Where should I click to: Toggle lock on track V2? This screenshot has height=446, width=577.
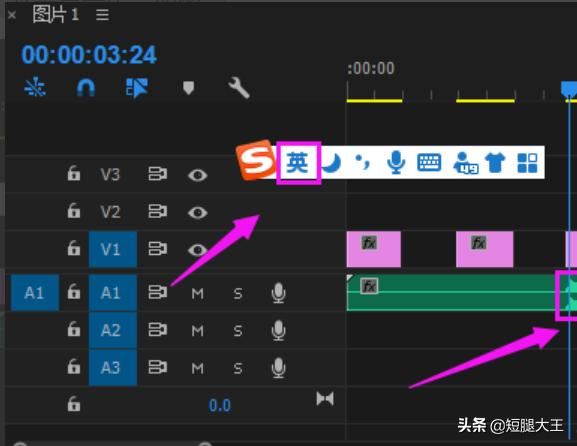(74, 211)
